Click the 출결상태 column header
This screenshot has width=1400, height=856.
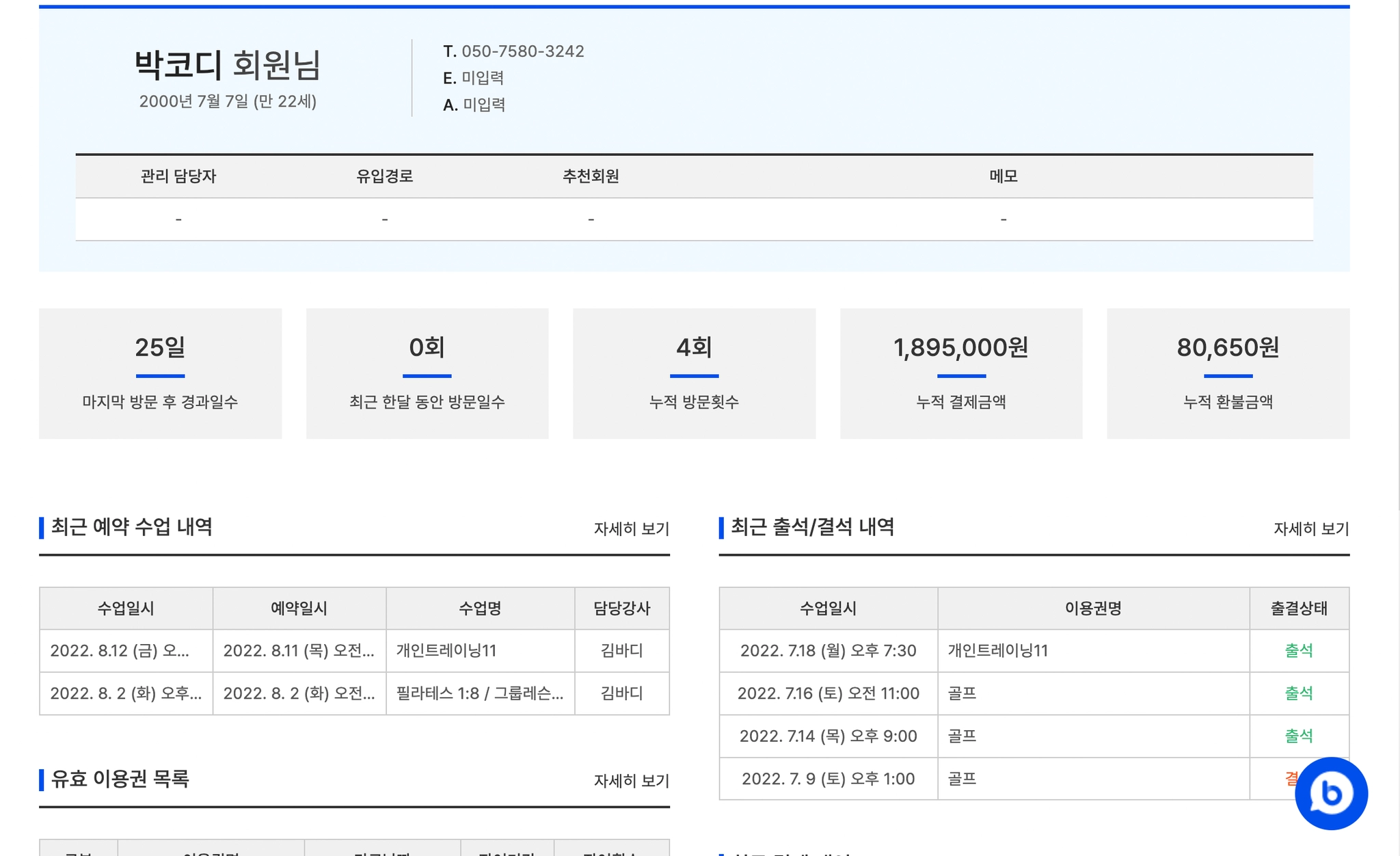pos(1298,608)
